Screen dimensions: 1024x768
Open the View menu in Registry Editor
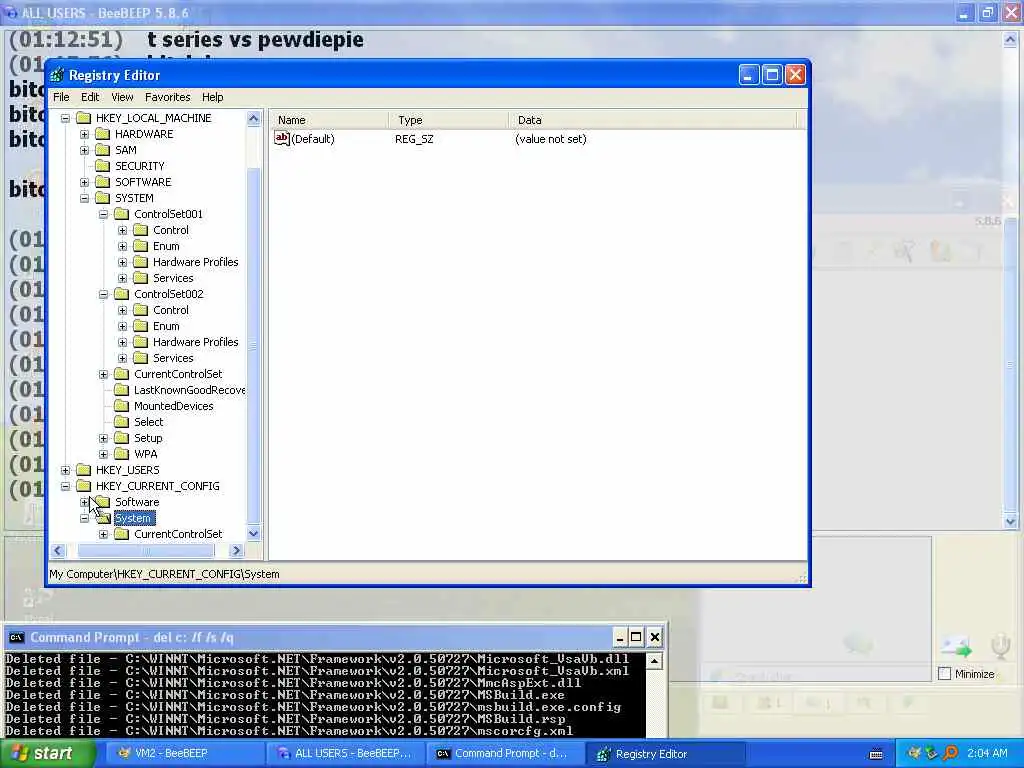122,97
